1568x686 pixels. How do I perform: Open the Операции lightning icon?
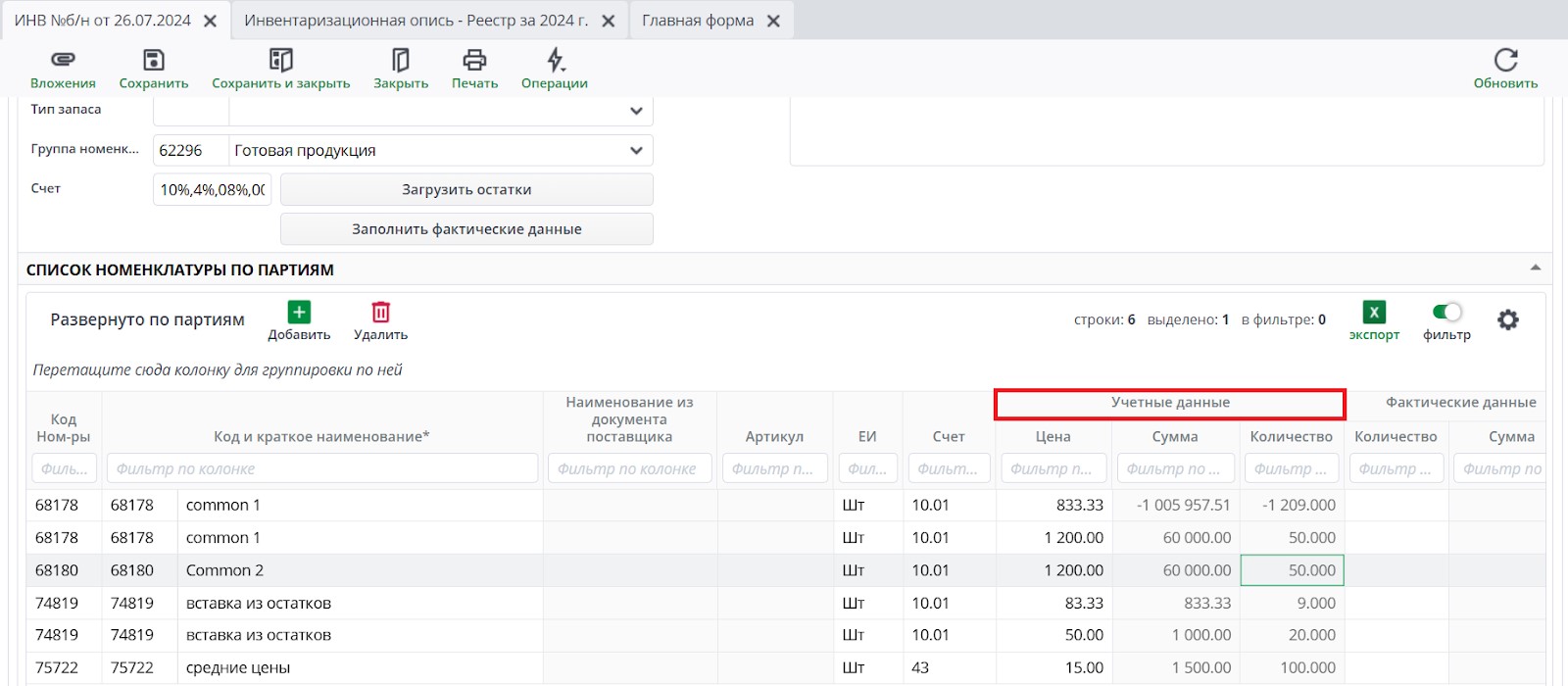tap(555, 61)
